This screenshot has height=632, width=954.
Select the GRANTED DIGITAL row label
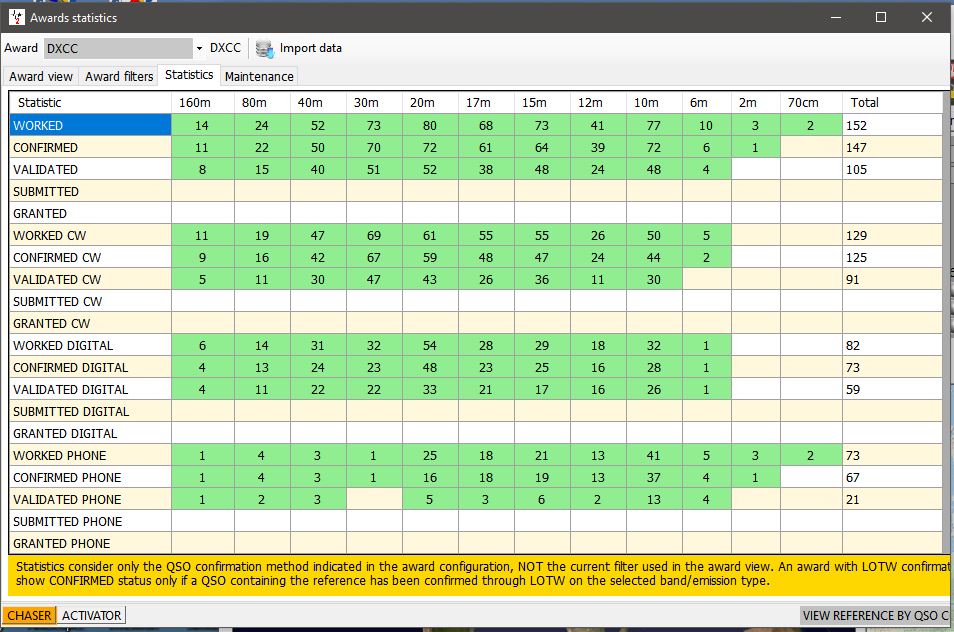[91, 434]
